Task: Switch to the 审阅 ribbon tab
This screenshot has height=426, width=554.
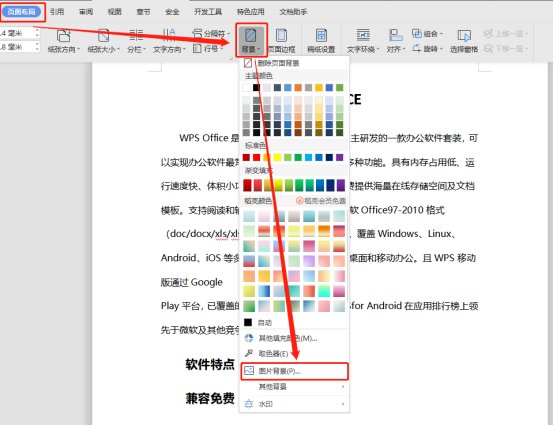Action: point(86,12)
